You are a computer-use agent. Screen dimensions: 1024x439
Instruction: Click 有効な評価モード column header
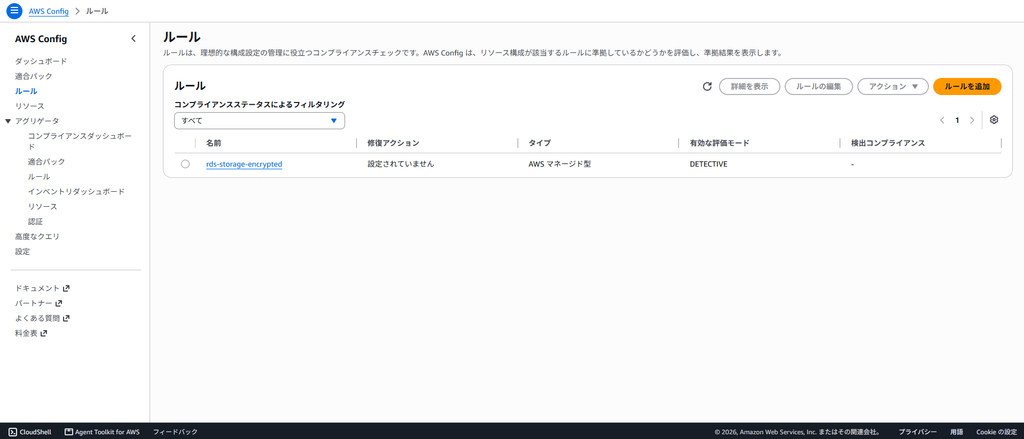coord(719,142)
